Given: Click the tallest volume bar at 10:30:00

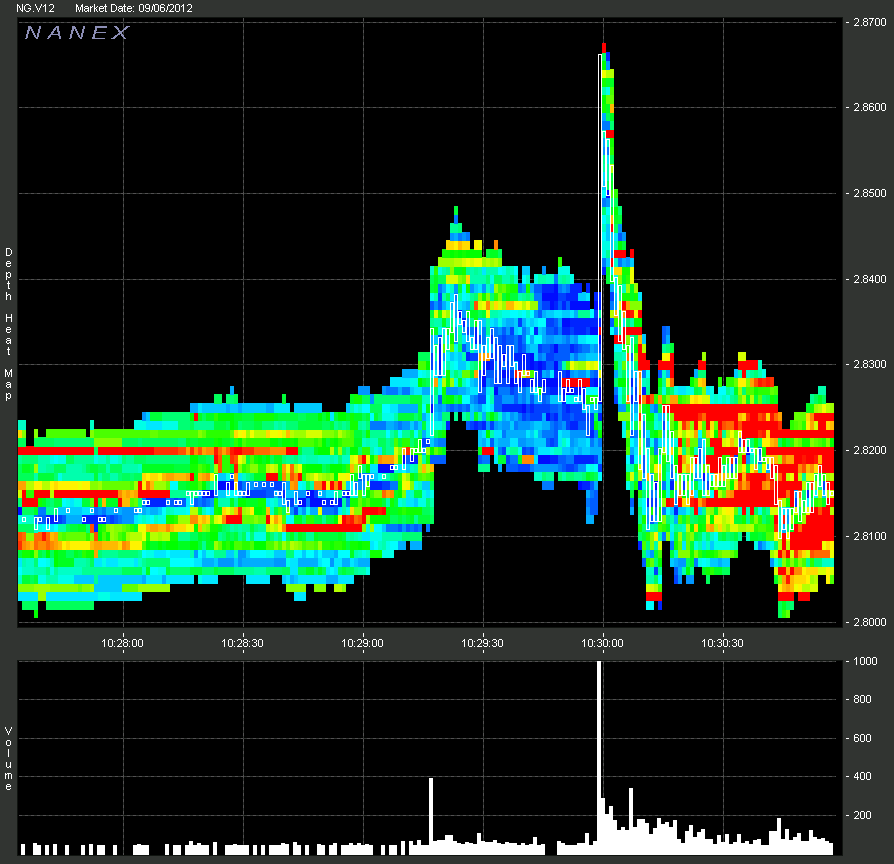Looking at the screenshot, I should tap(599, 757).
